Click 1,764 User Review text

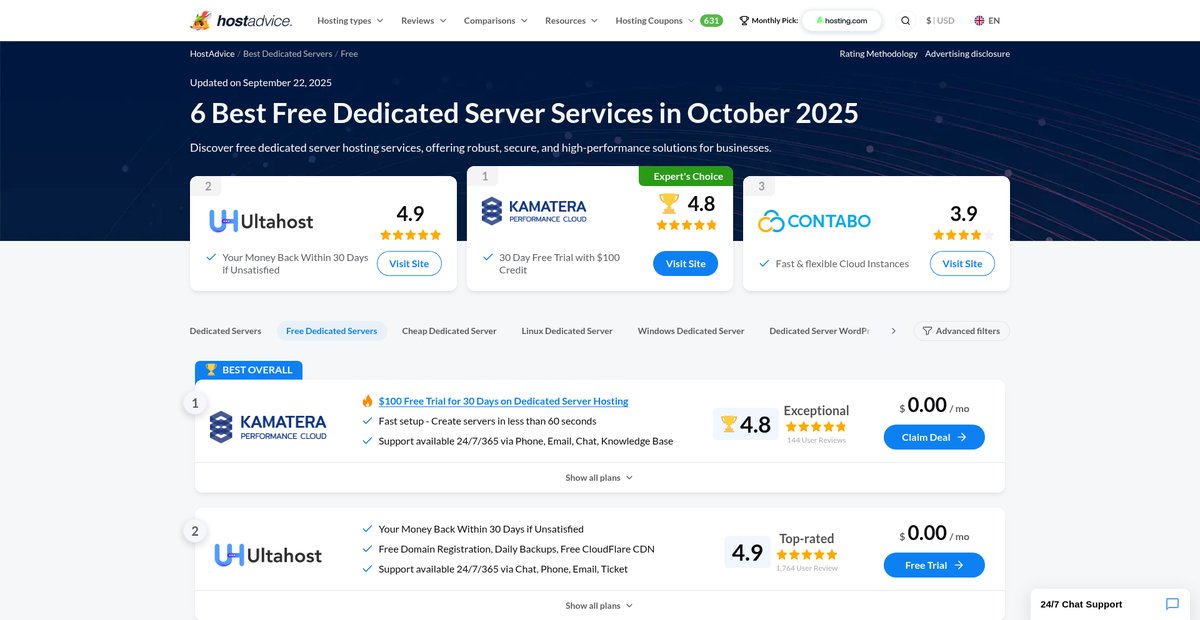click(x=807, y=568)
